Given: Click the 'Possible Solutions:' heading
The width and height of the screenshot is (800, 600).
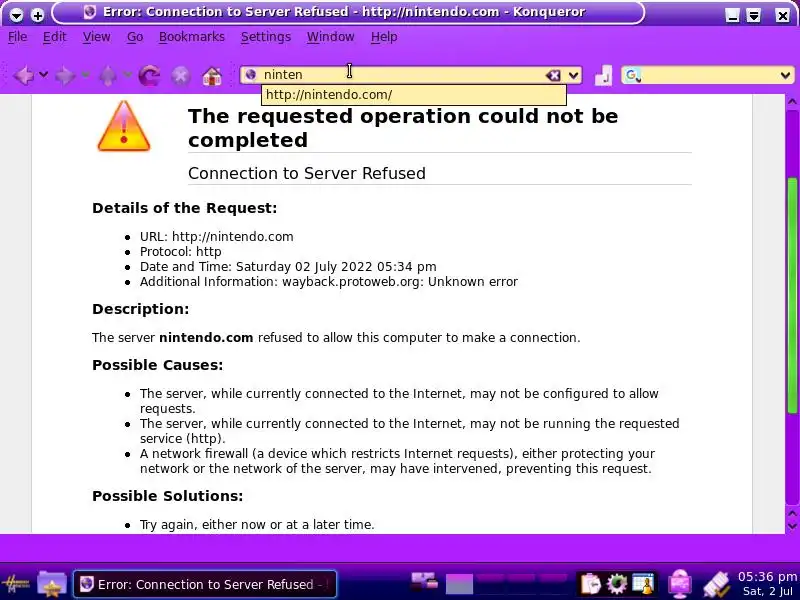Looking at the screenshot, I should [x=167, y=496].
